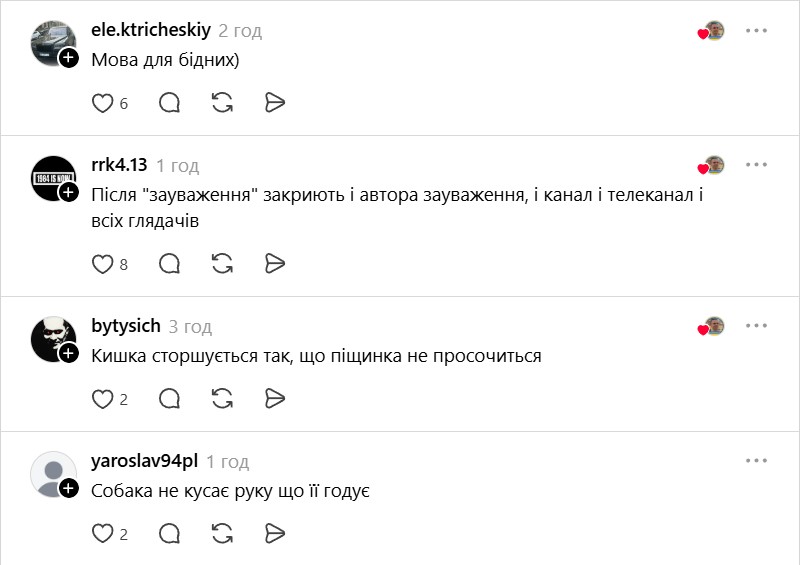Follow ele.ktricheskiy via avatar plus badge
The image size is (800, 565).
69,57
